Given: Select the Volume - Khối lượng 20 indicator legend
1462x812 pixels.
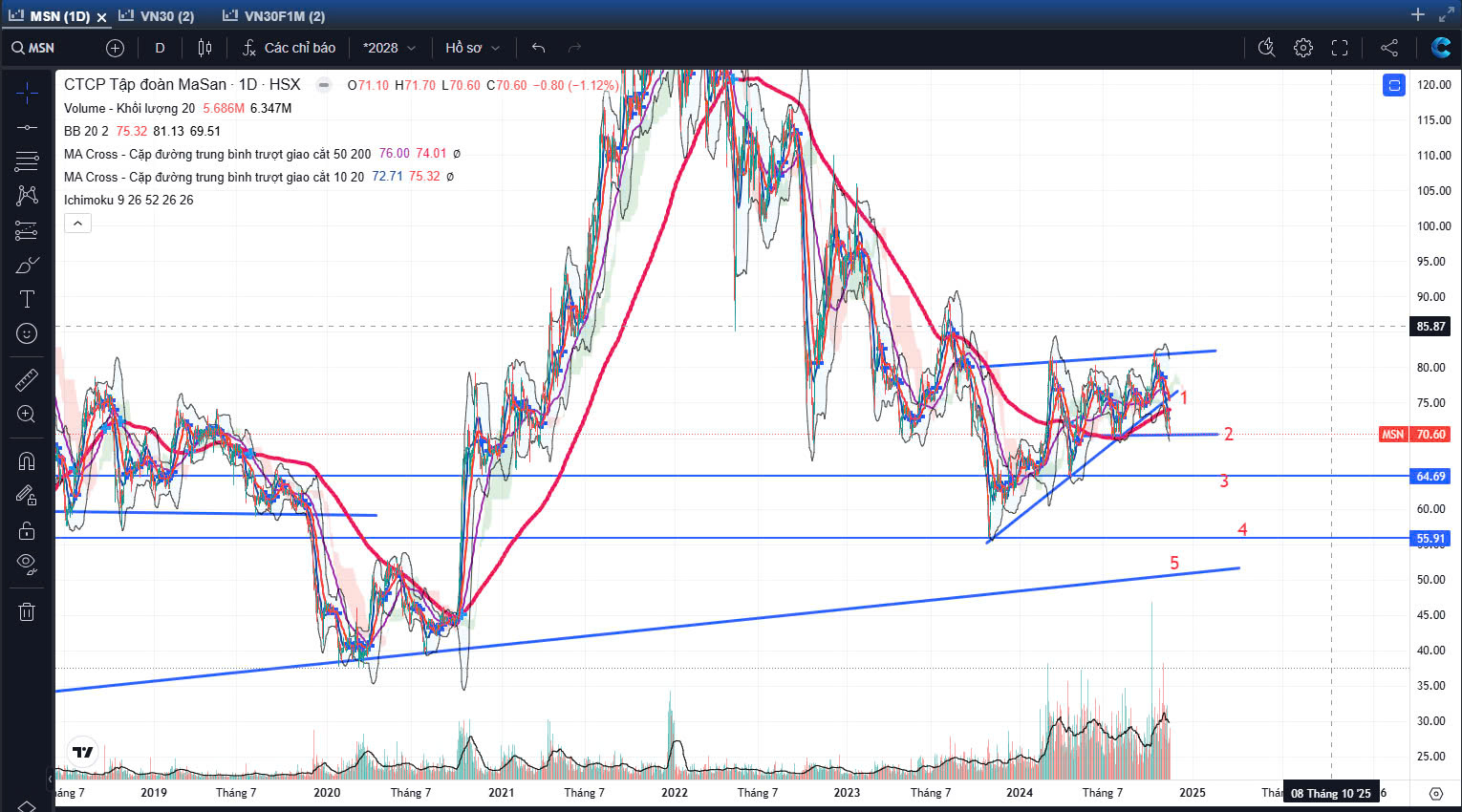Looking at the screenshot, I should pos(129,108).
